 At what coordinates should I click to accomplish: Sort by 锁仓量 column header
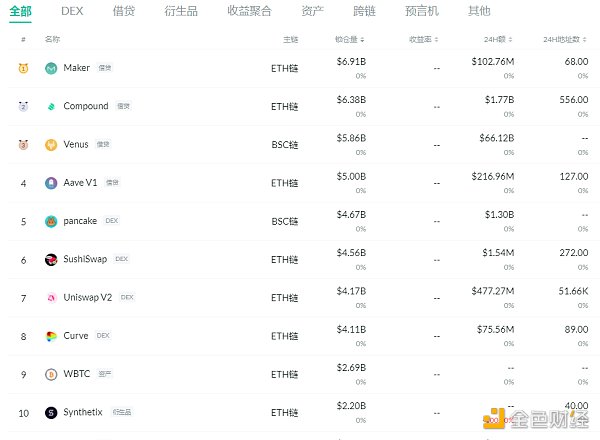point(349,39)
